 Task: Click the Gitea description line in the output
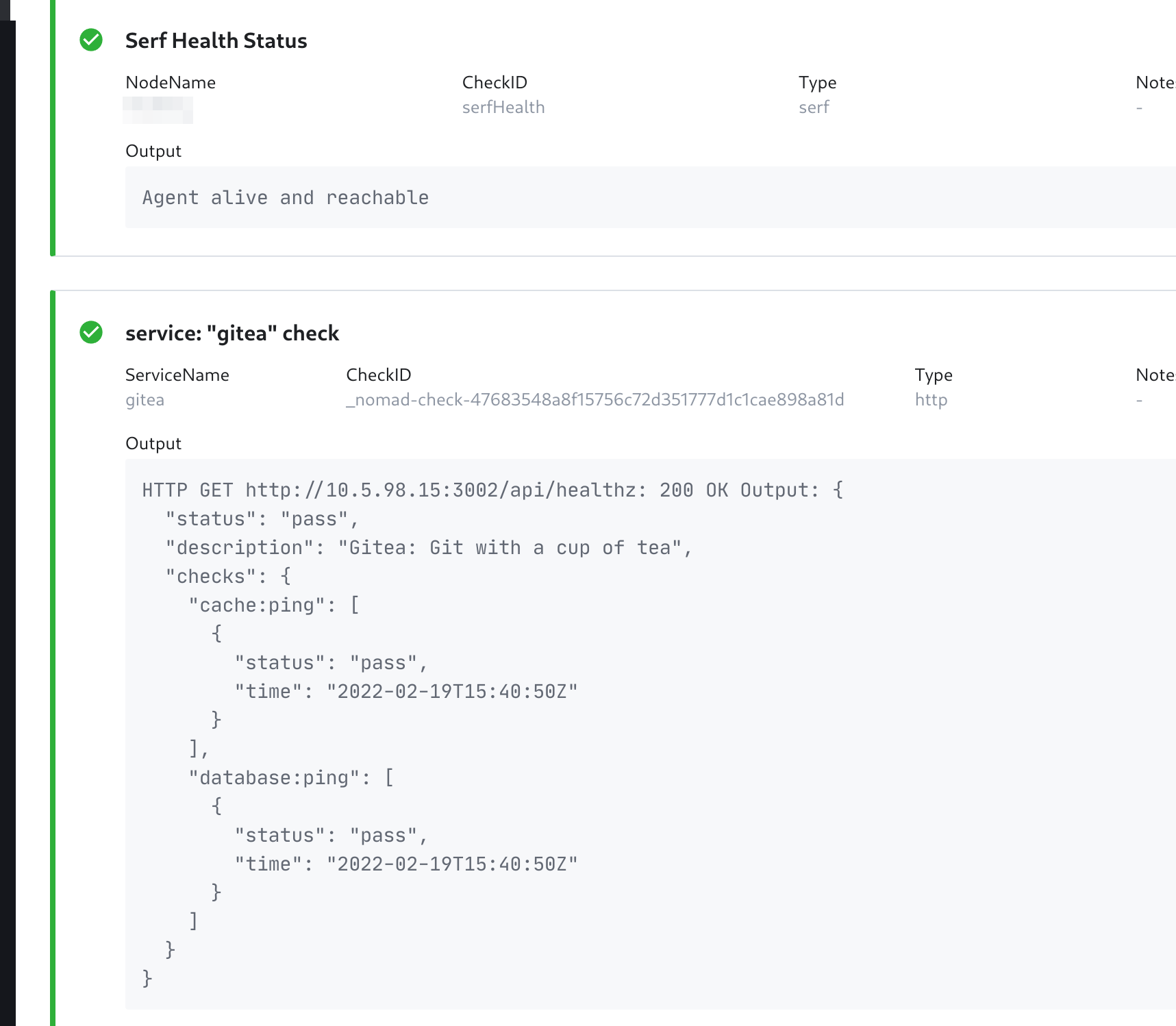point(429,548)
